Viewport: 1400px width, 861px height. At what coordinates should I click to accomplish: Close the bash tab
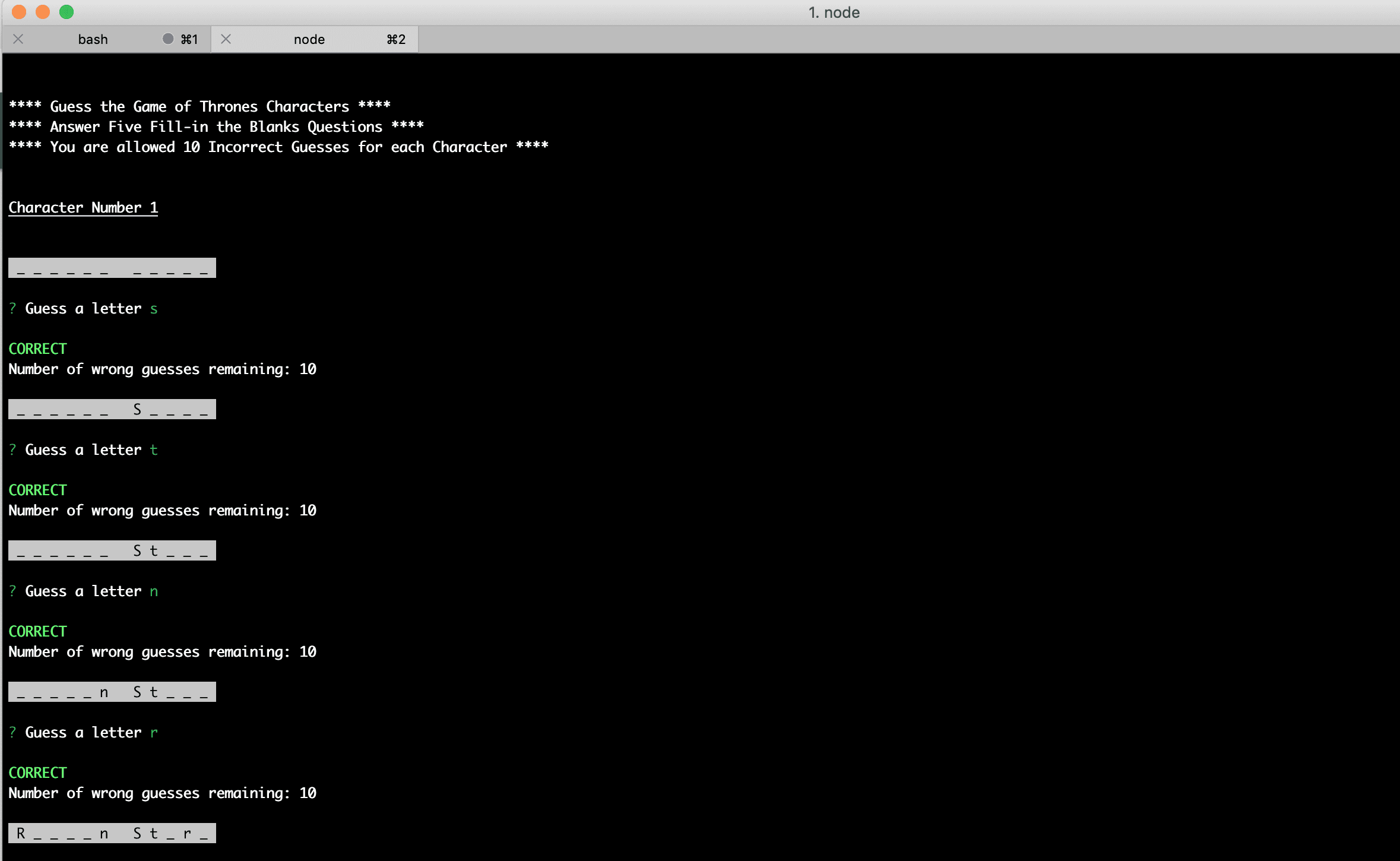(x=18, y=39)
